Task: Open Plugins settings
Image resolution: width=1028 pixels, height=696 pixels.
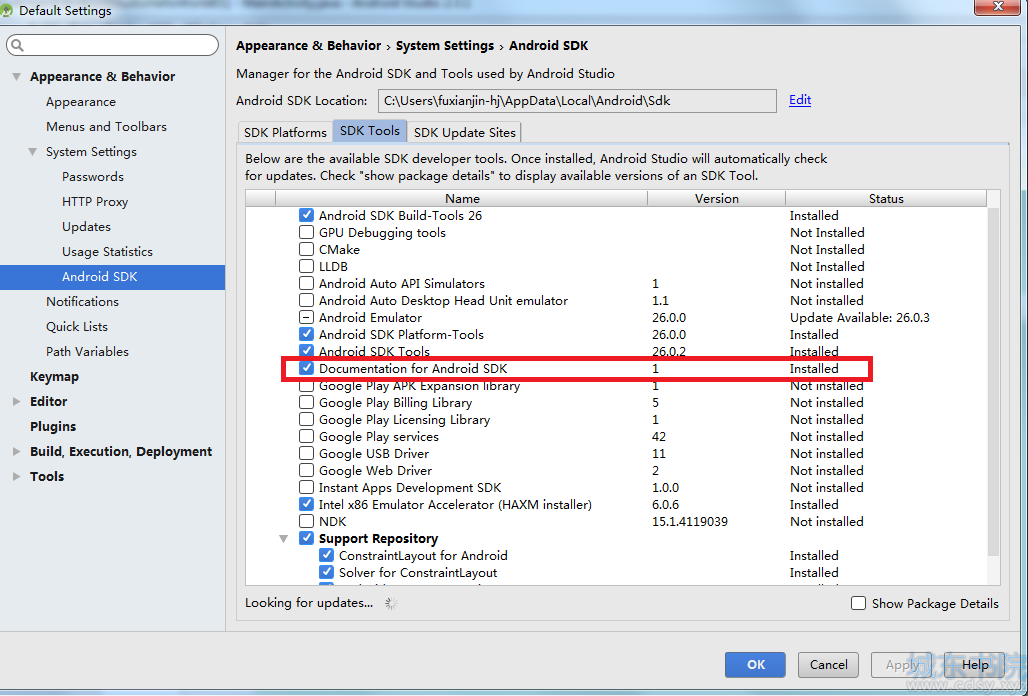Action: (x=53, y=427)
